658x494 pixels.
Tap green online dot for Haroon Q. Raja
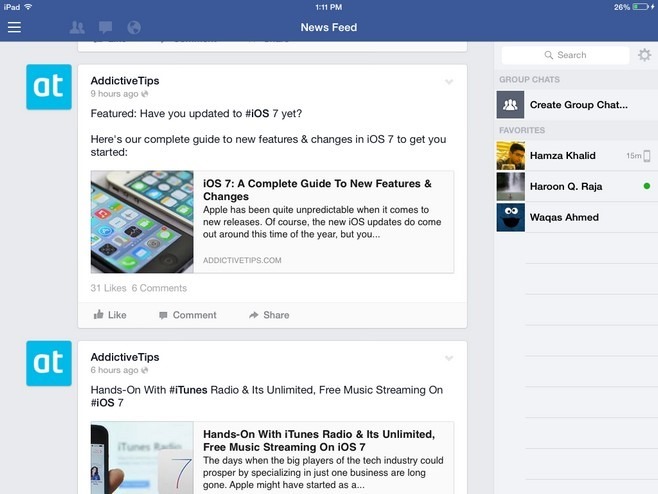pyautogui.click(x=647, y=186)
